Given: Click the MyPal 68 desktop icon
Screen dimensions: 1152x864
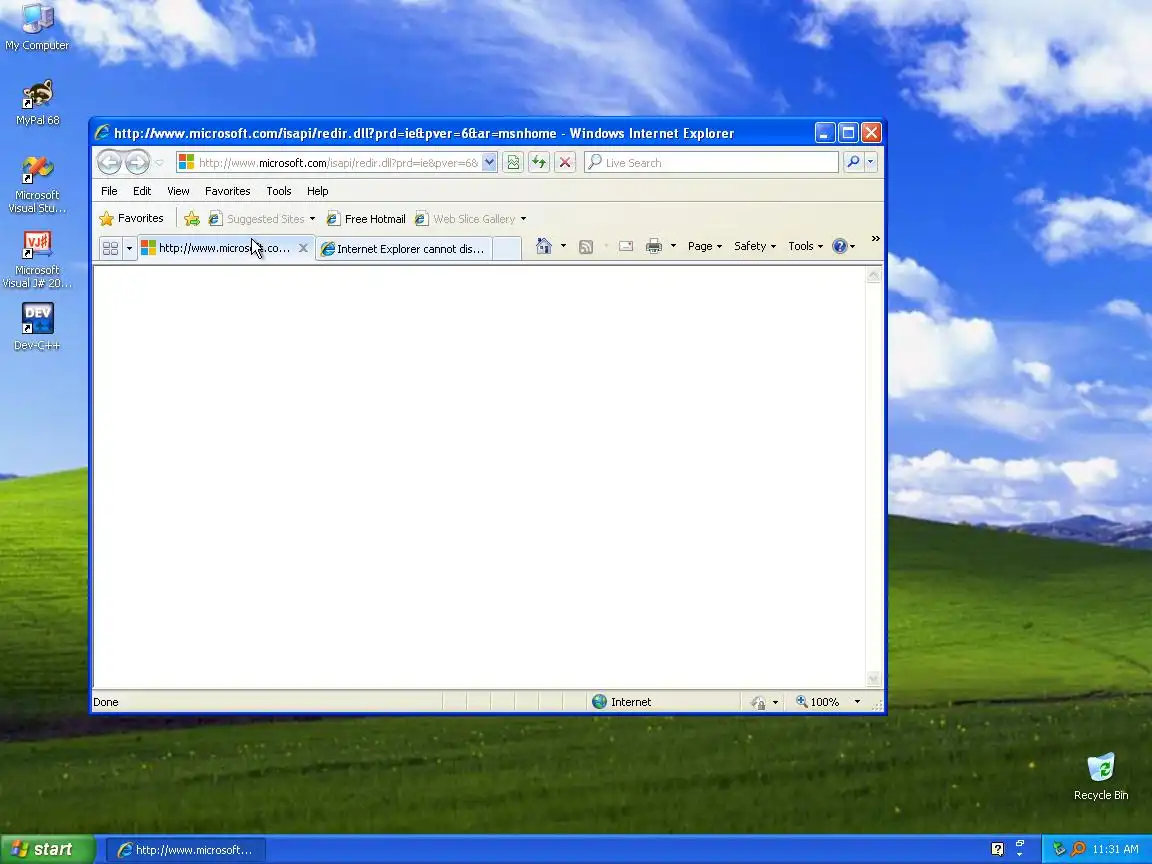Looking at the screenshot, I should tap(37, 103).
